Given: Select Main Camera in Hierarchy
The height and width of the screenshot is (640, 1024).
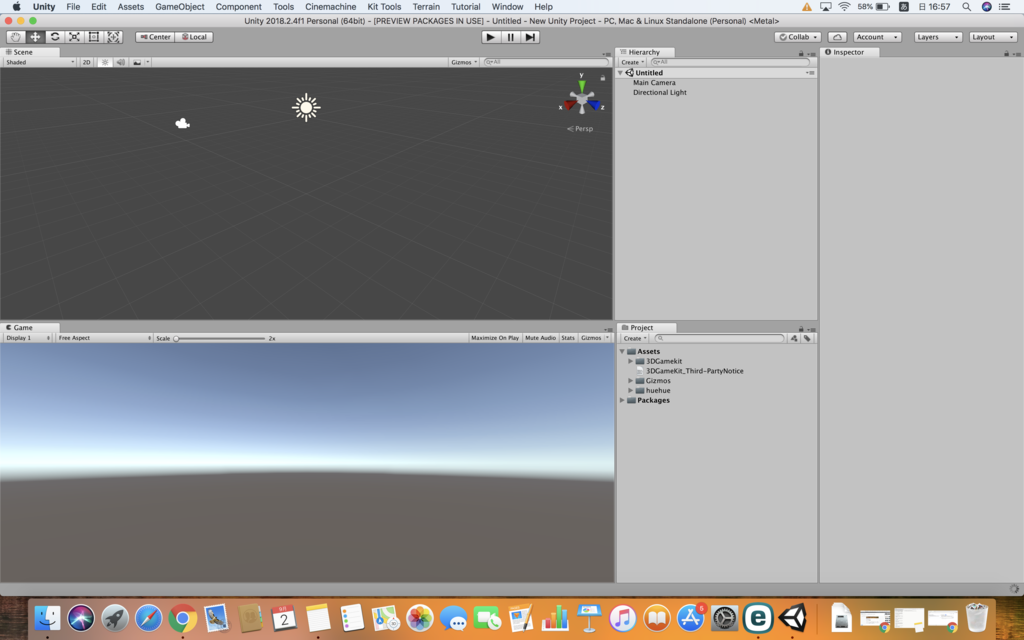Looking at the screenshot, I should pos(654,83).
